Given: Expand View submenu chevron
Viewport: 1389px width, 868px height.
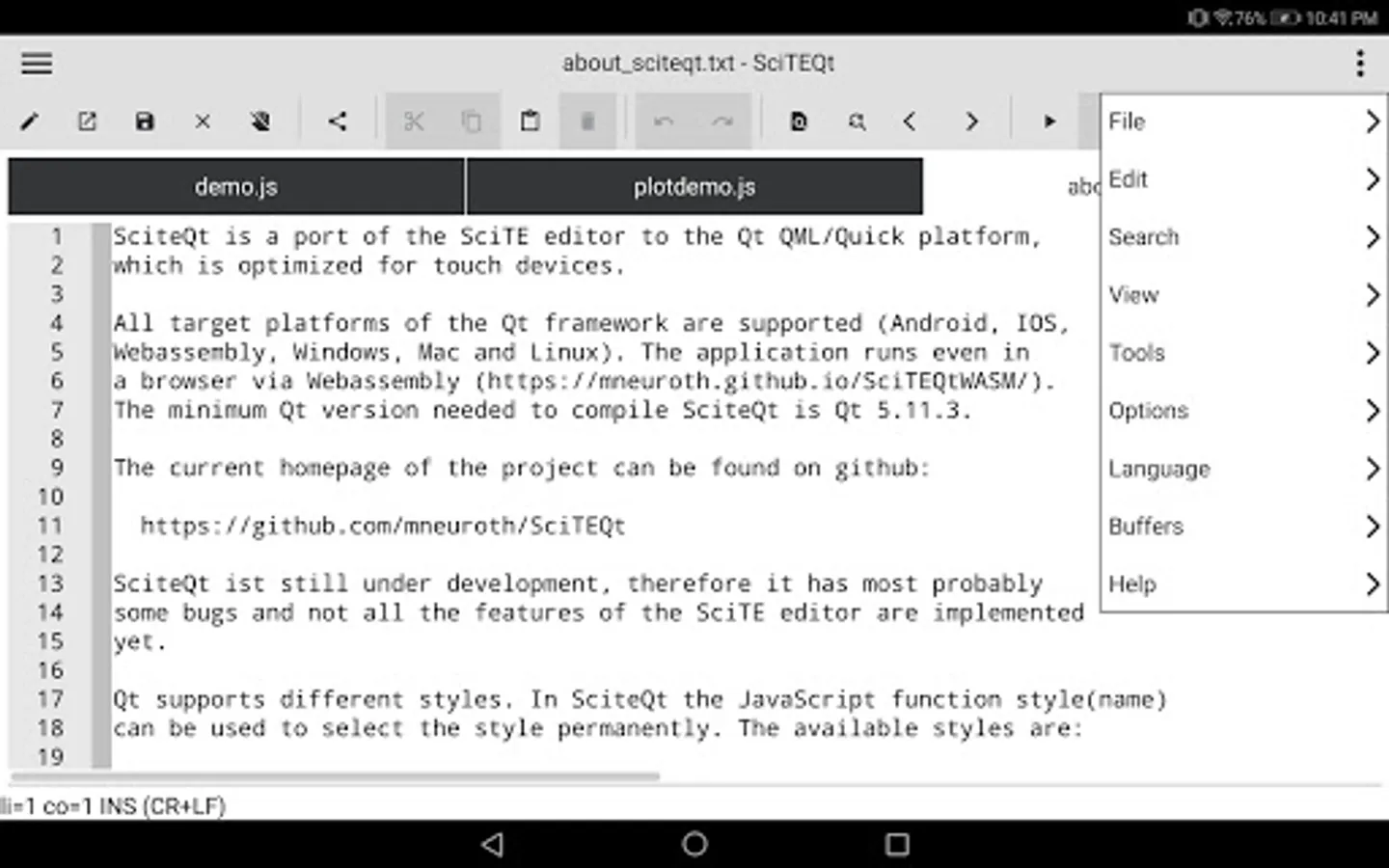Looking at the screenshot, I should 1373,295.
